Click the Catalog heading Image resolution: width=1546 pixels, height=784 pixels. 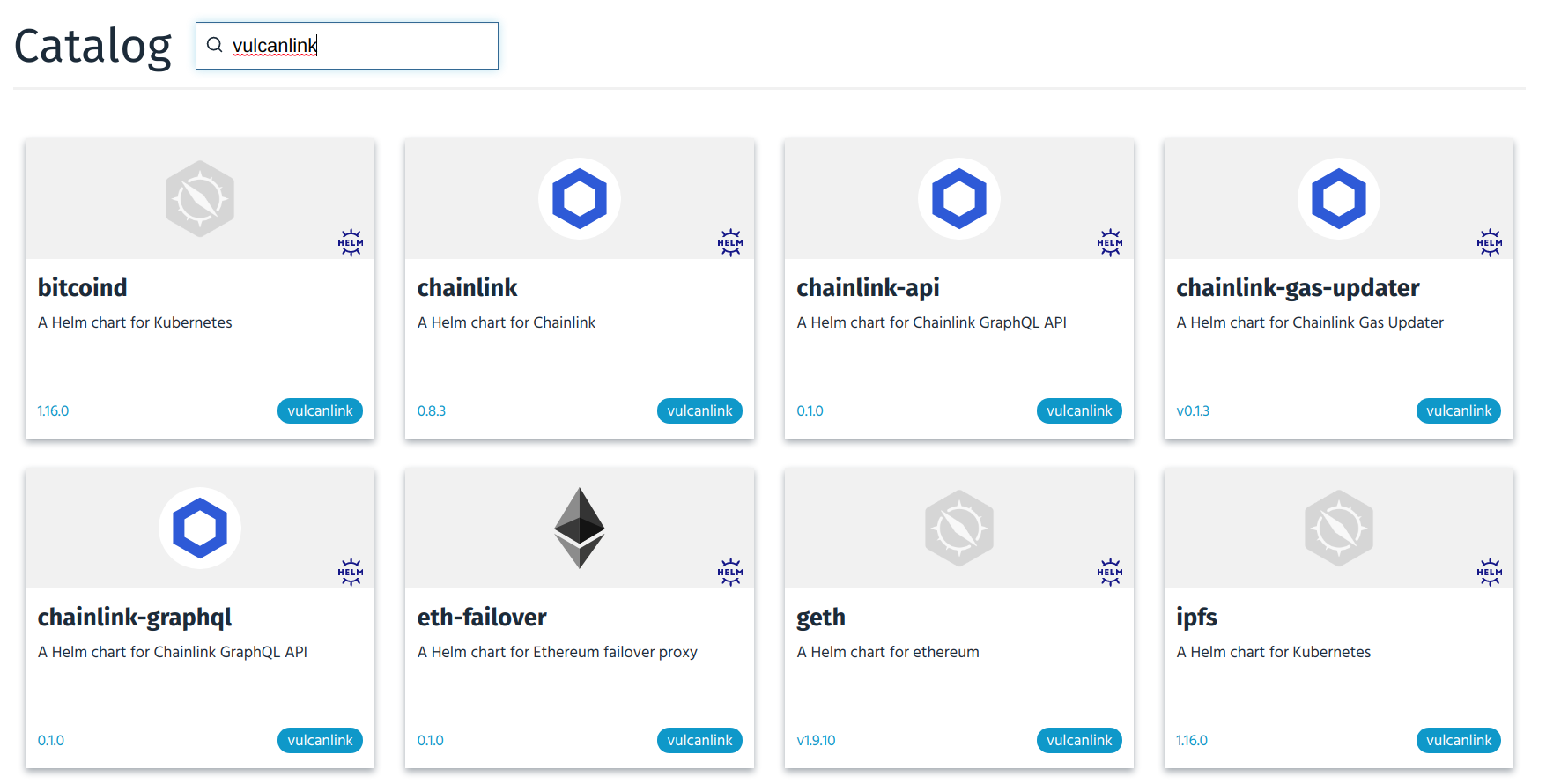pyautogui.click(x=92, y=46)
